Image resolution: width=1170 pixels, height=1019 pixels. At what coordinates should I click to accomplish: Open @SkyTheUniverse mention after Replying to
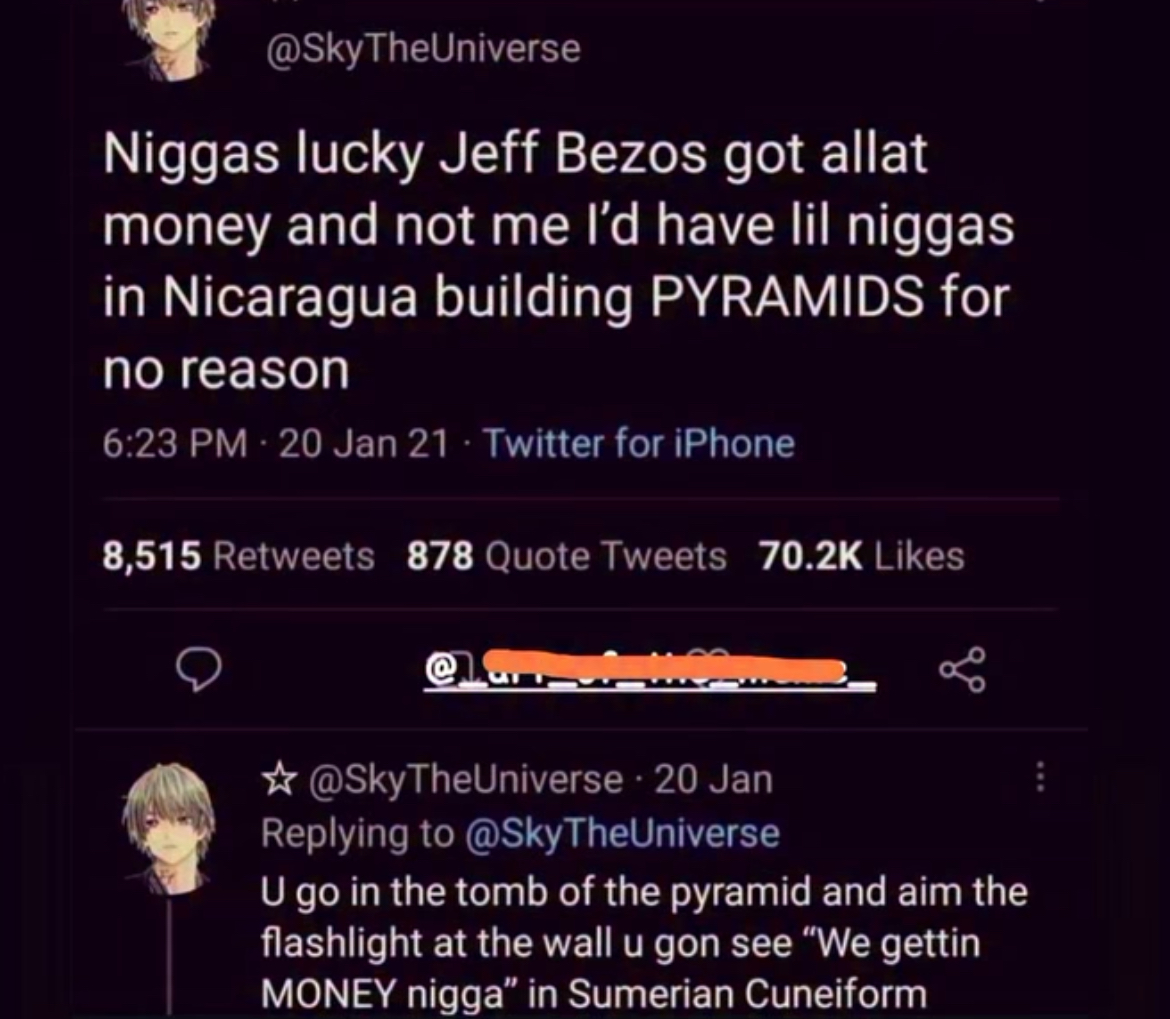[x=622, y=833]
